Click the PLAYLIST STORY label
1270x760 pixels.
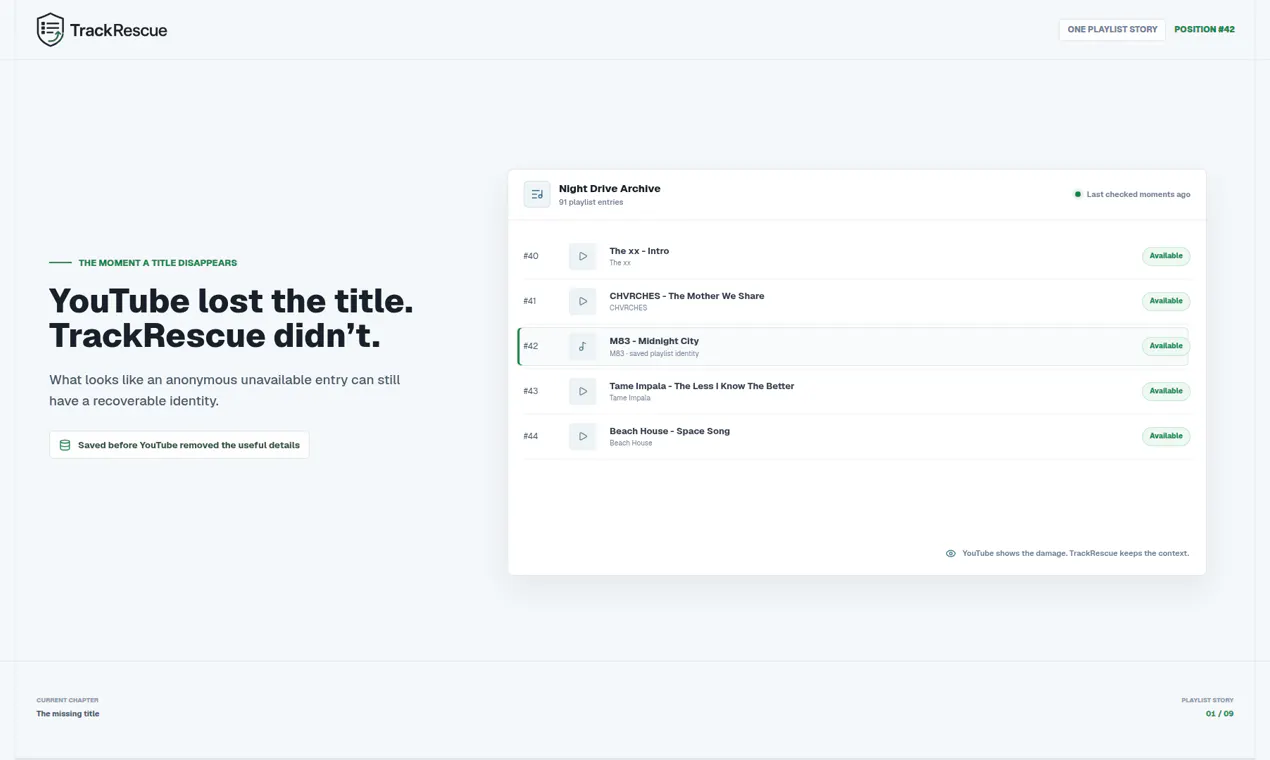tap(1207, 700)
